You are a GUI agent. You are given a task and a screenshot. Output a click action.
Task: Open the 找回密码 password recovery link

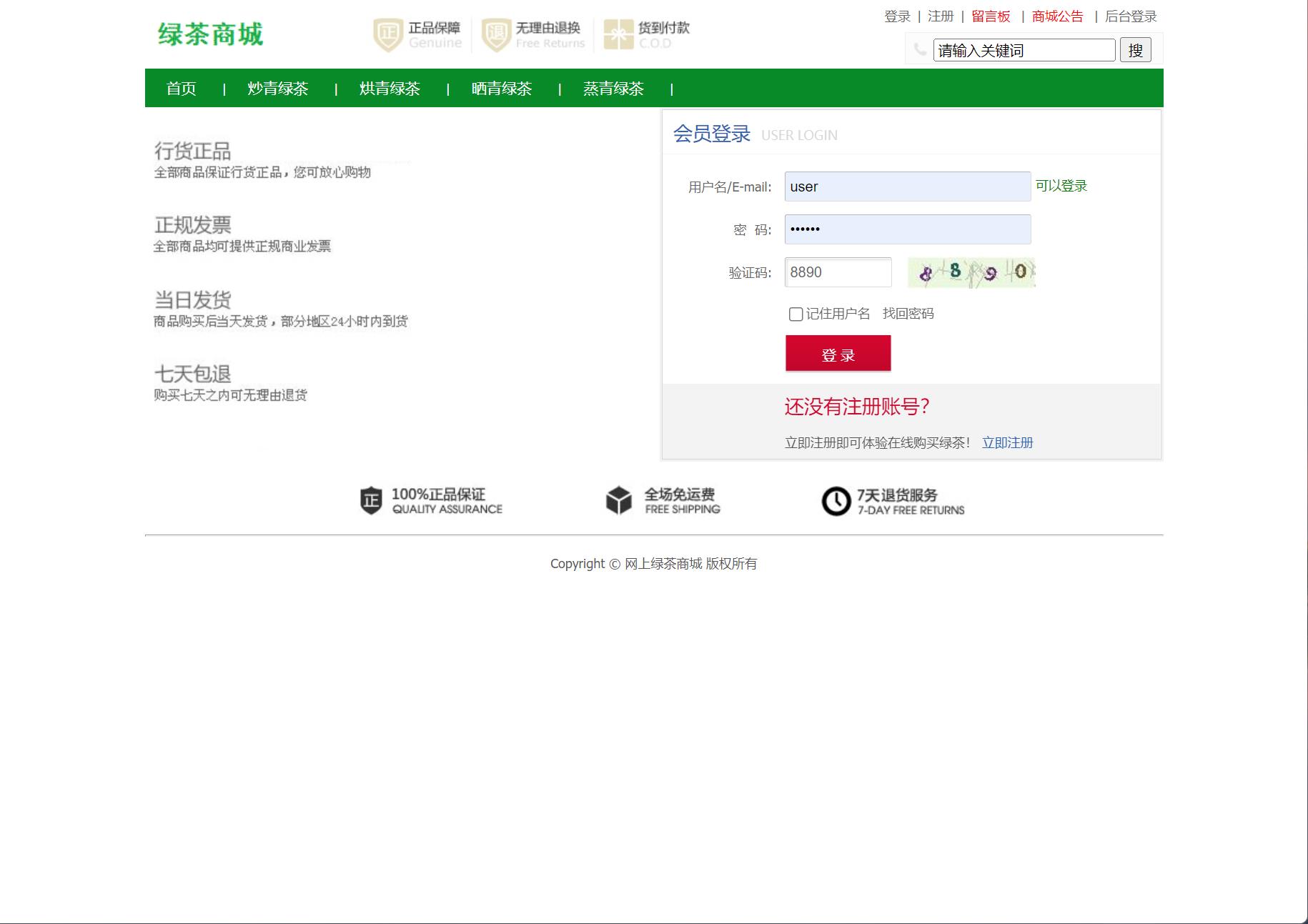point(909,313)
